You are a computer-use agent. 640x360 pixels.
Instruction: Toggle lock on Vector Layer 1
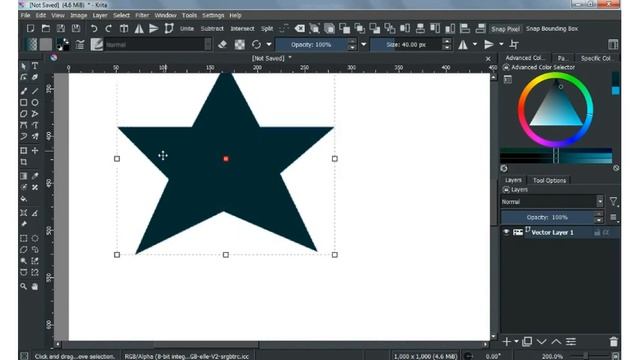(x=597, y=232)
